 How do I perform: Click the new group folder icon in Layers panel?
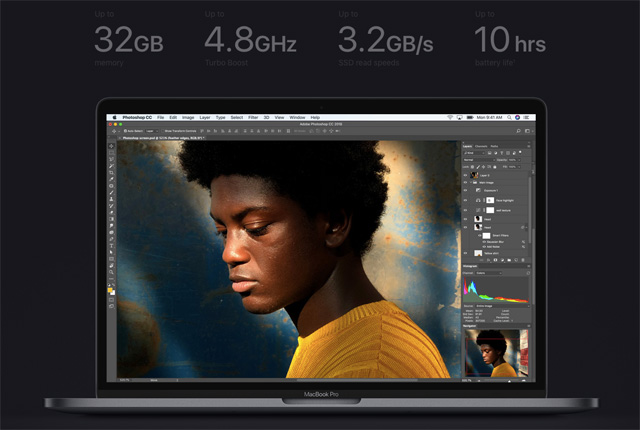click(x=509, y=260)
